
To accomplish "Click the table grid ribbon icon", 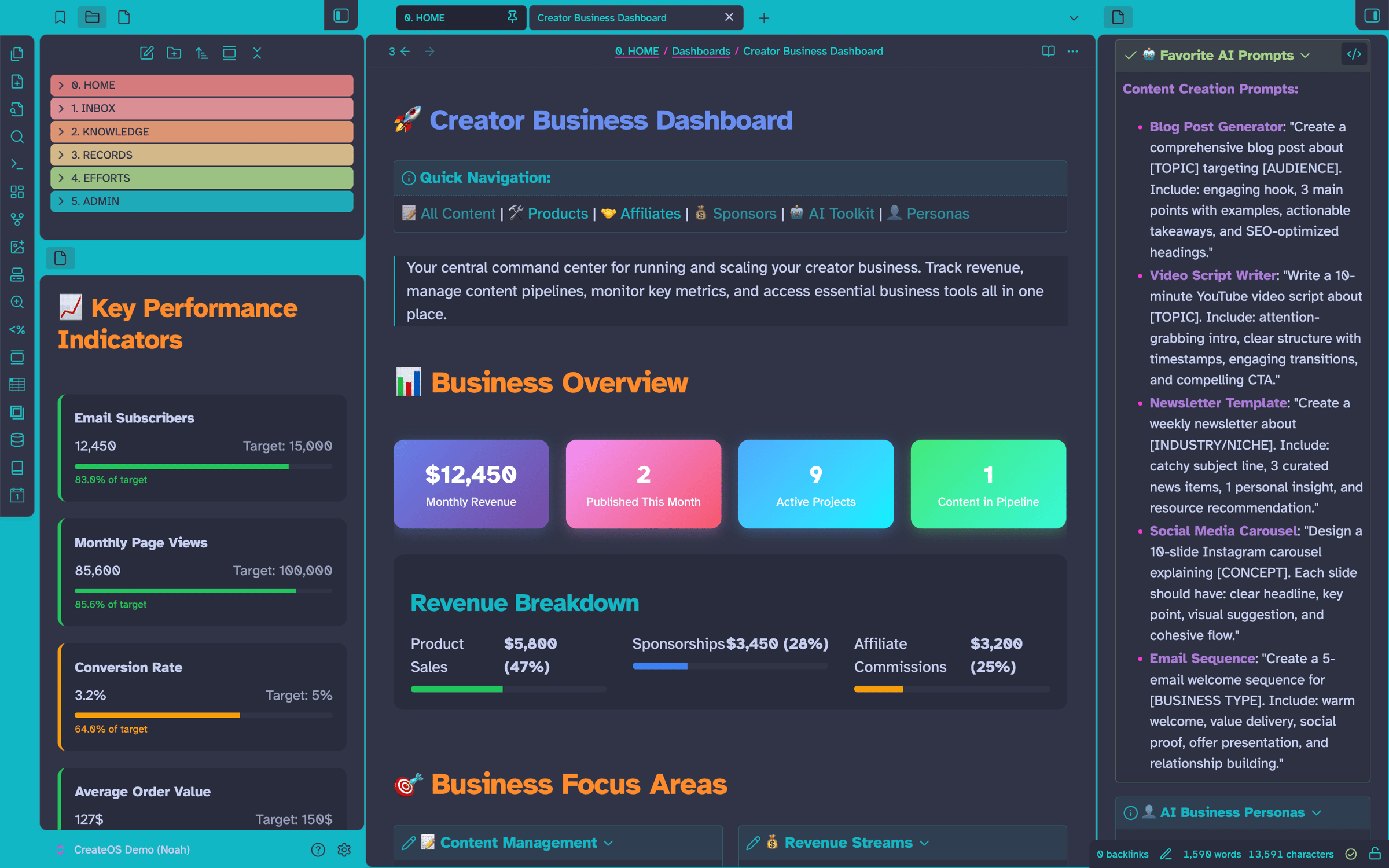I will coord(17,385).
